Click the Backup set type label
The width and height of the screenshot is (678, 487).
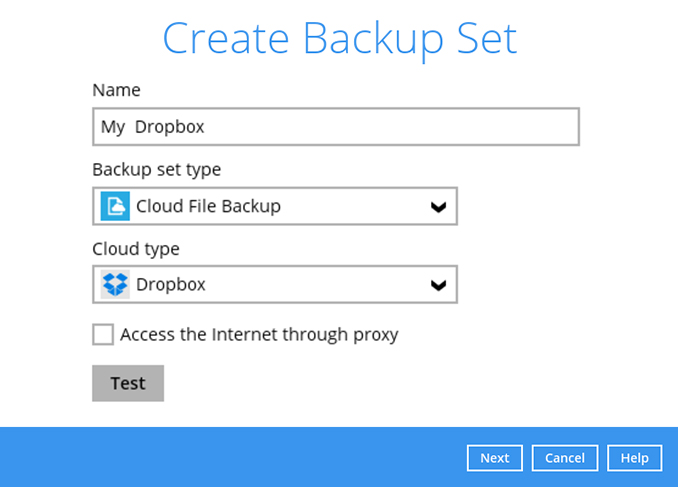(x=157, y=169)
